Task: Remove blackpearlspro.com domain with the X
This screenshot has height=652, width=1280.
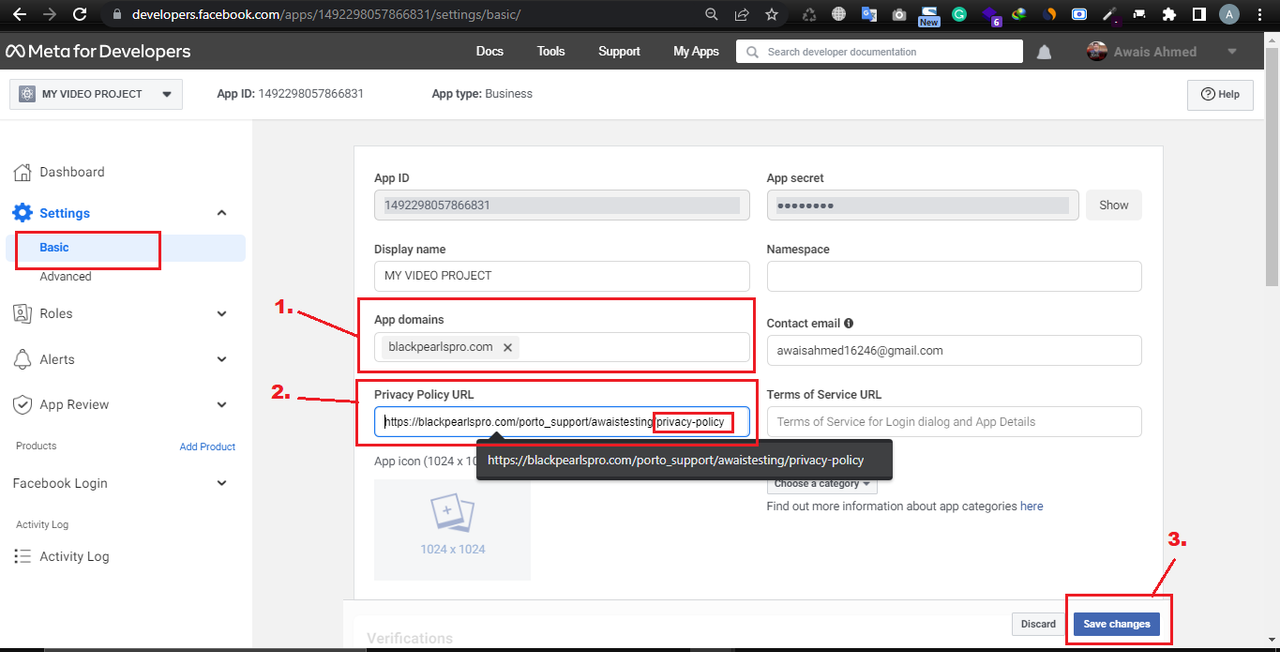Action: (x=507, y=347)
